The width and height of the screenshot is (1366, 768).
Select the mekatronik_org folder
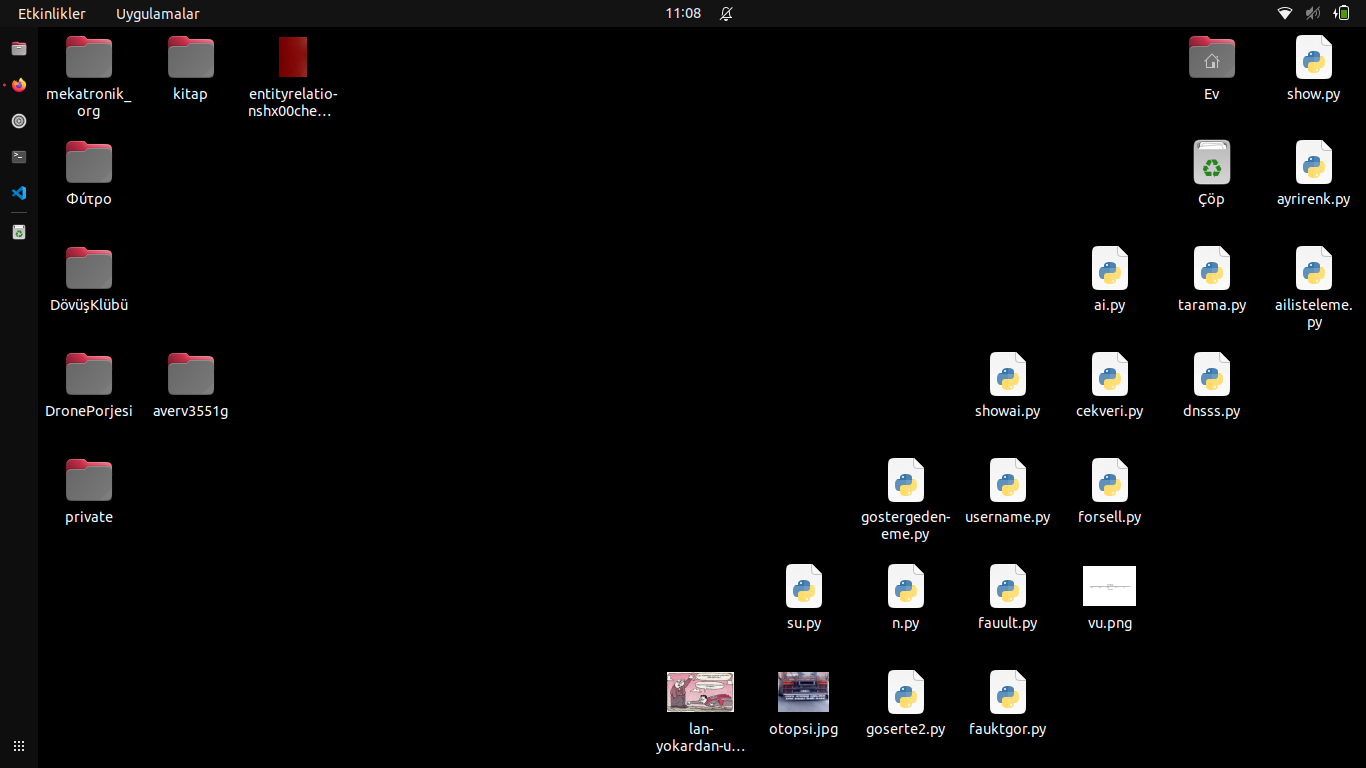click(x=89, y=57)
